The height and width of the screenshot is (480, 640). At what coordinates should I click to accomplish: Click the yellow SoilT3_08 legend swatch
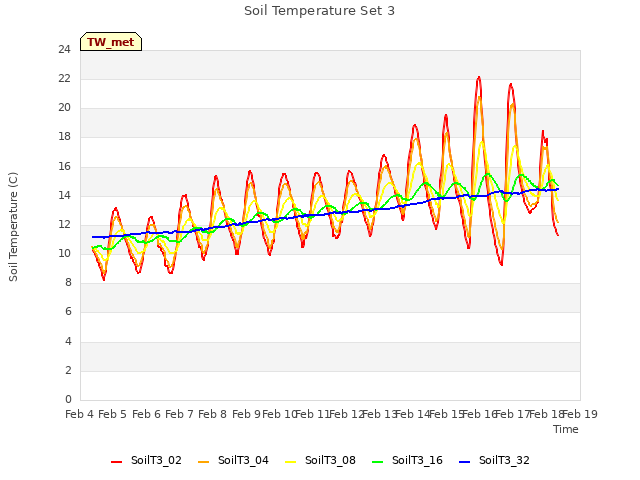(x=290, y=462)
